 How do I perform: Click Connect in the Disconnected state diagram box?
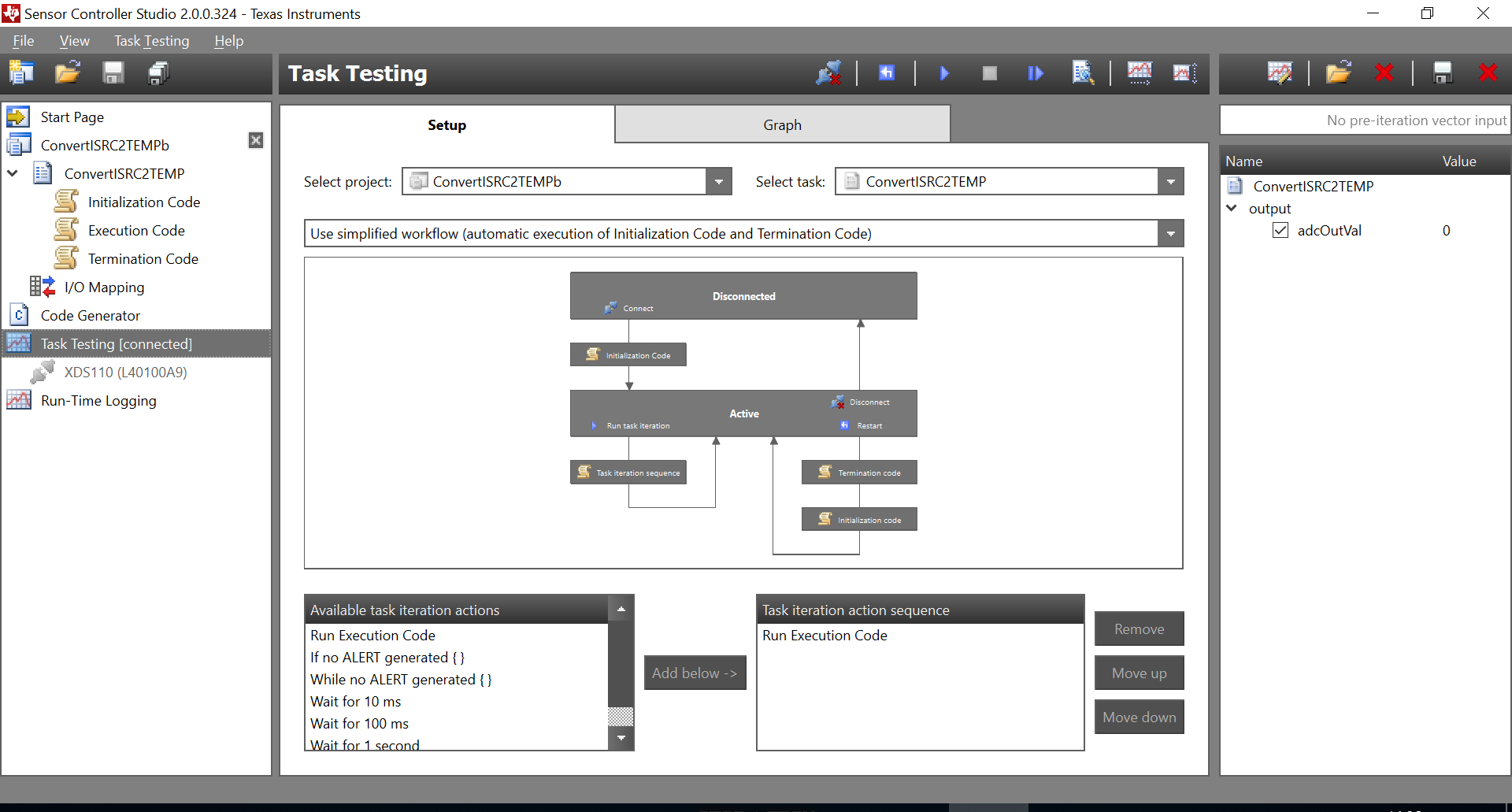click(629, 308)
